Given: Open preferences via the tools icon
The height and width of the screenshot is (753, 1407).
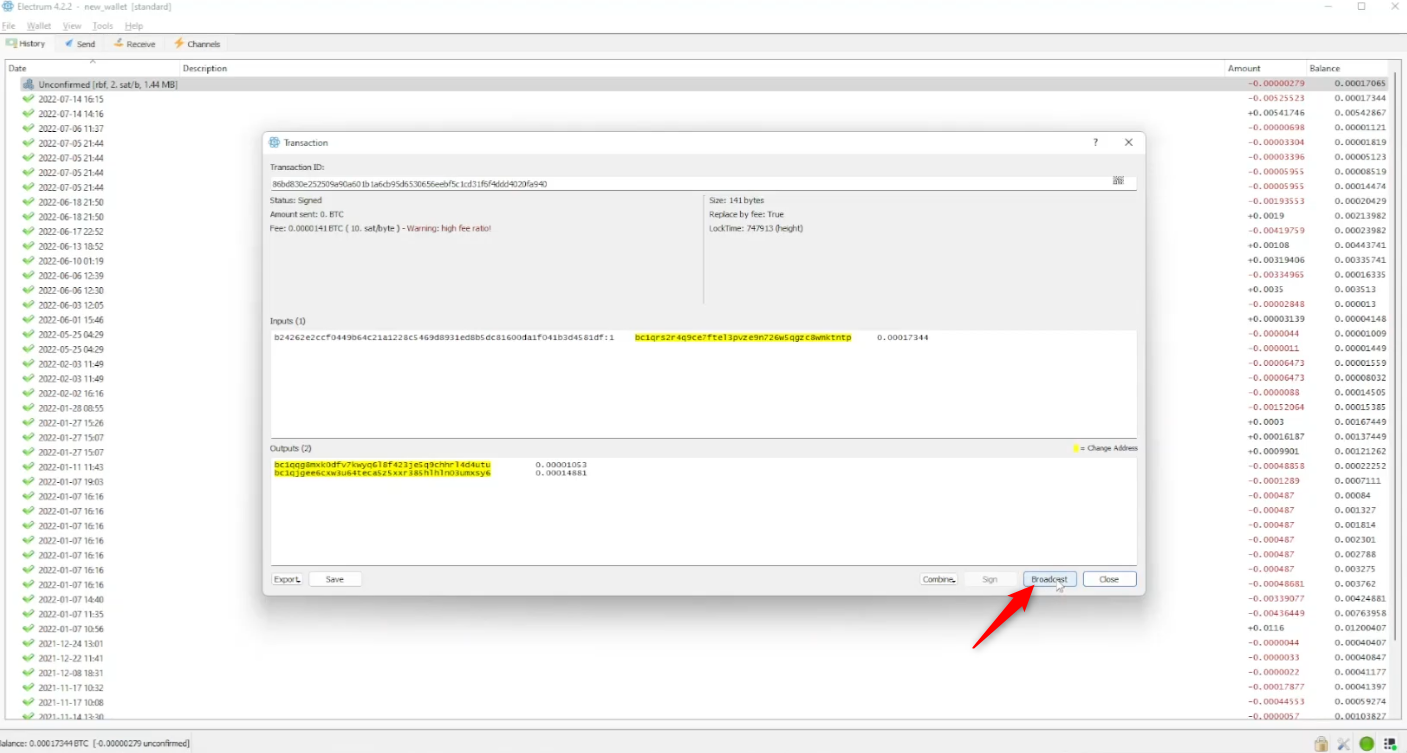Looking at the screenshot, I should (x=1344, y=744).
